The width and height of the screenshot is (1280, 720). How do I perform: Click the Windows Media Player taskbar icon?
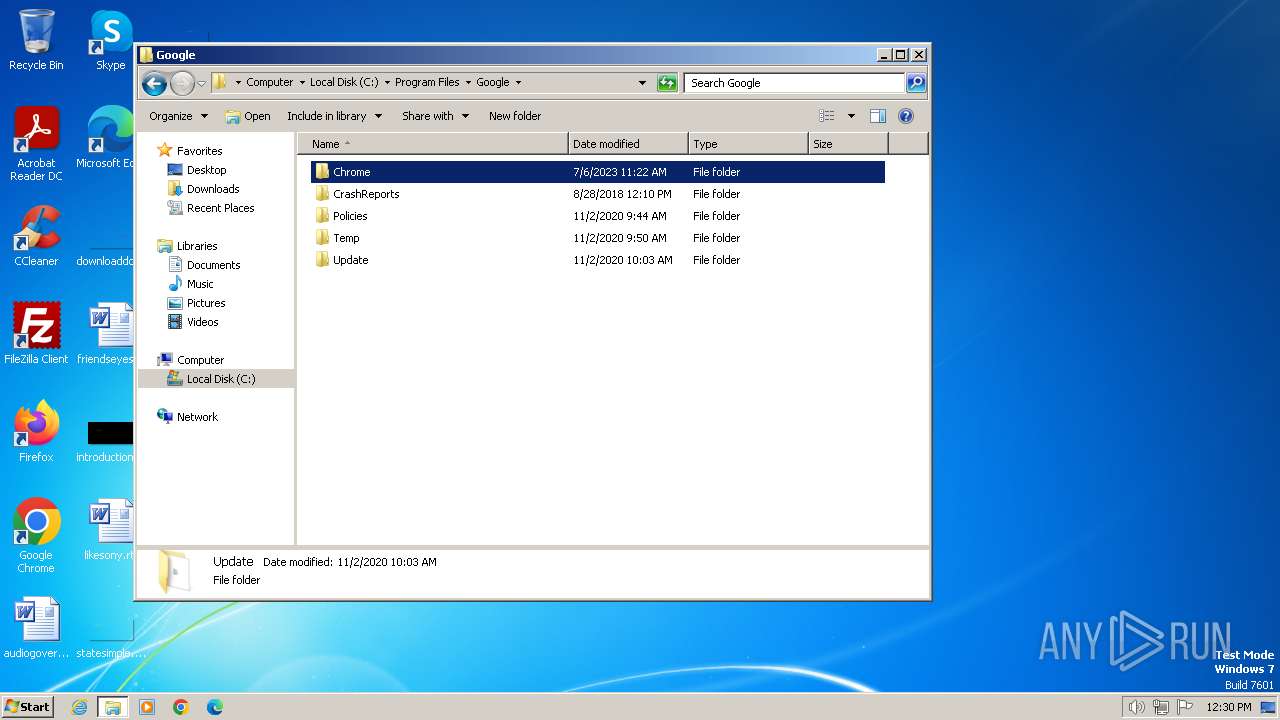click(x=147, y=707)
